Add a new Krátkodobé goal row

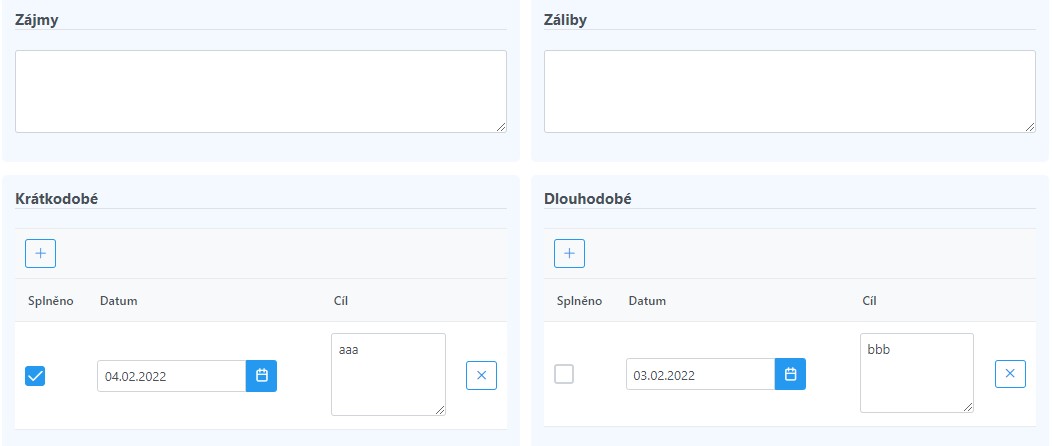coord(40,254)
